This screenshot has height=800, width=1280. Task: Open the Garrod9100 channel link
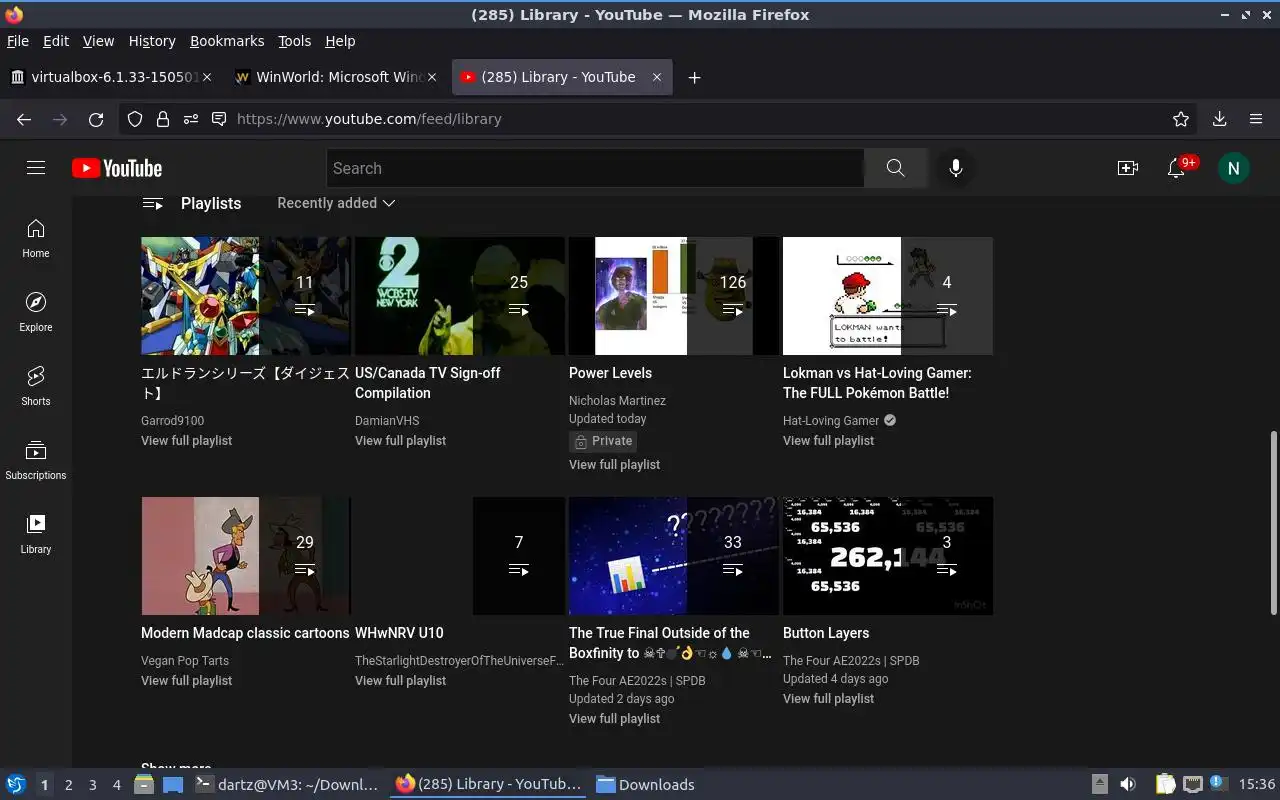click(x=172, y=421)
